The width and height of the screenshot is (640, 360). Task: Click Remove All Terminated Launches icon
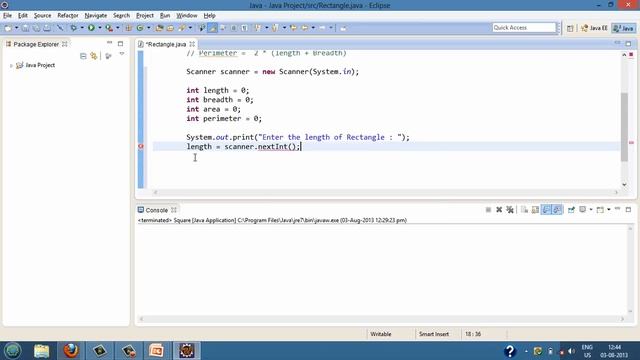click(x=510, y=210)
